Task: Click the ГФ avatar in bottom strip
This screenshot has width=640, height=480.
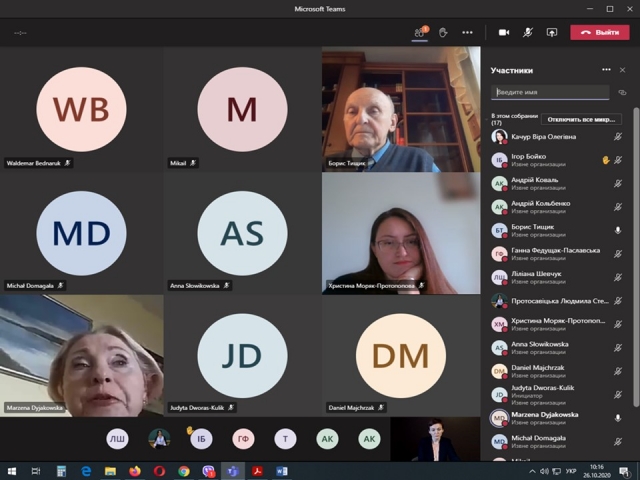Action: pos(243,438)
